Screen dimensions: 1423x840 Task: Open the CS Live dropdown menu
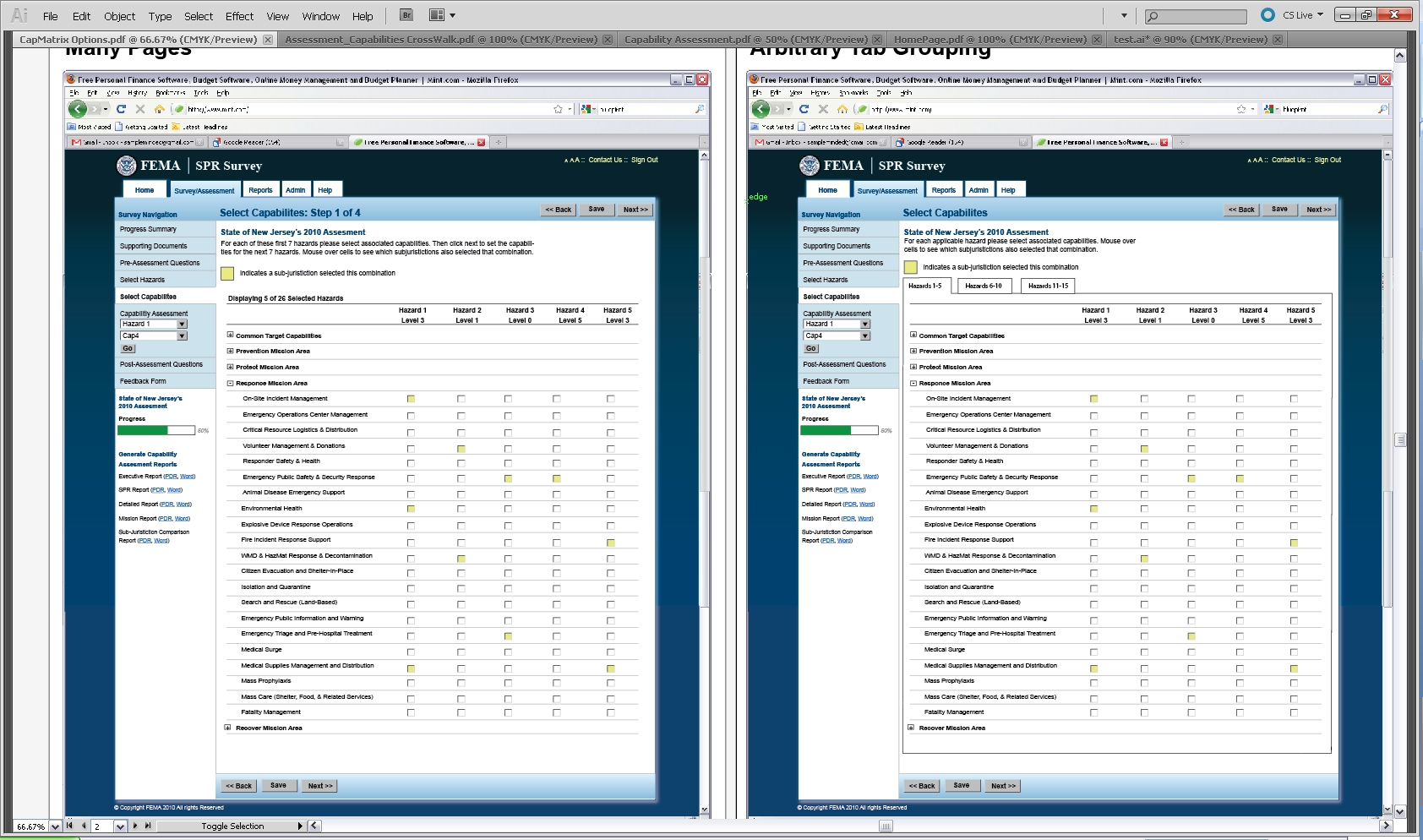(1303, 15)
